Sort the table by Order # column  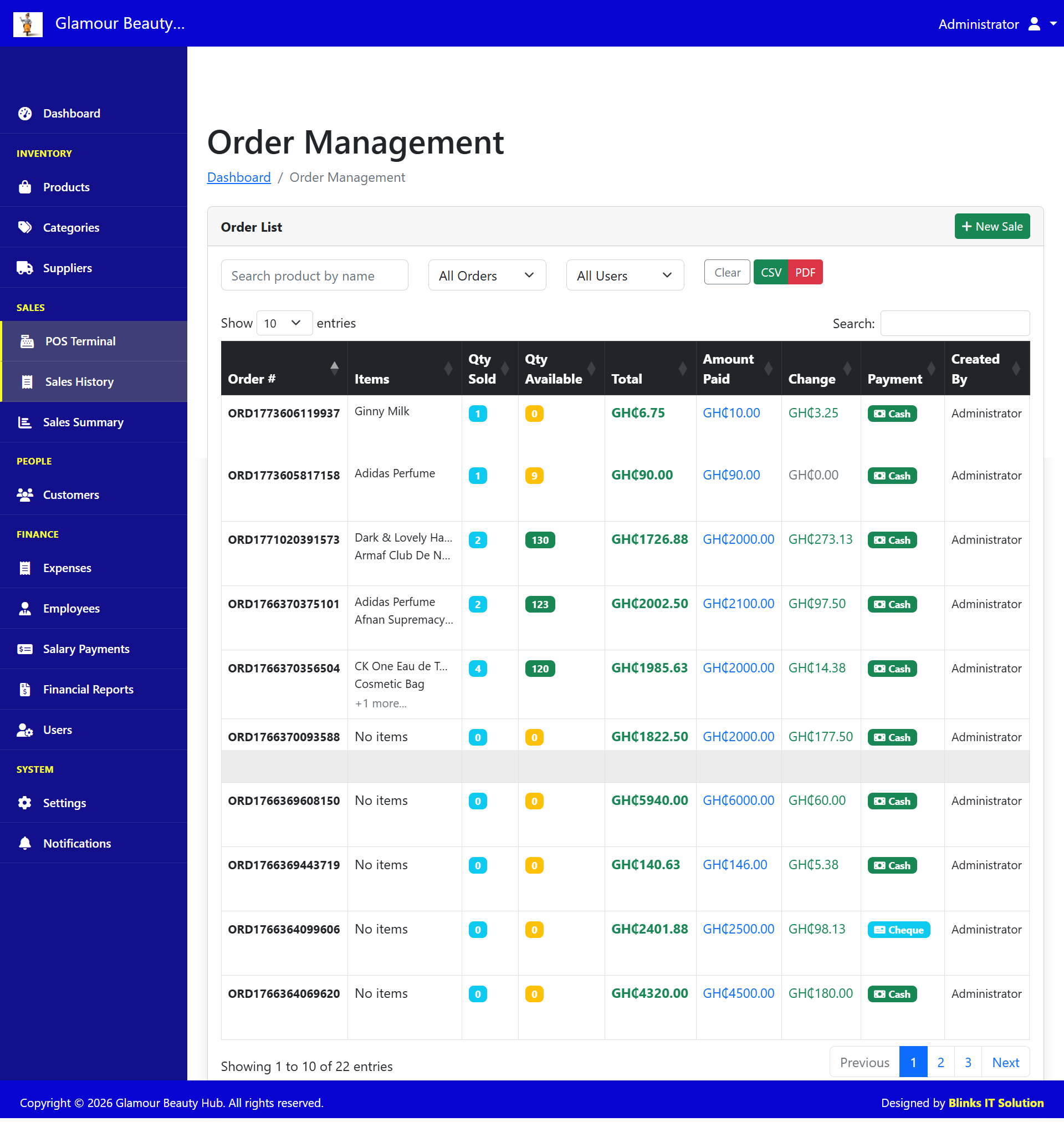[284, 368]
